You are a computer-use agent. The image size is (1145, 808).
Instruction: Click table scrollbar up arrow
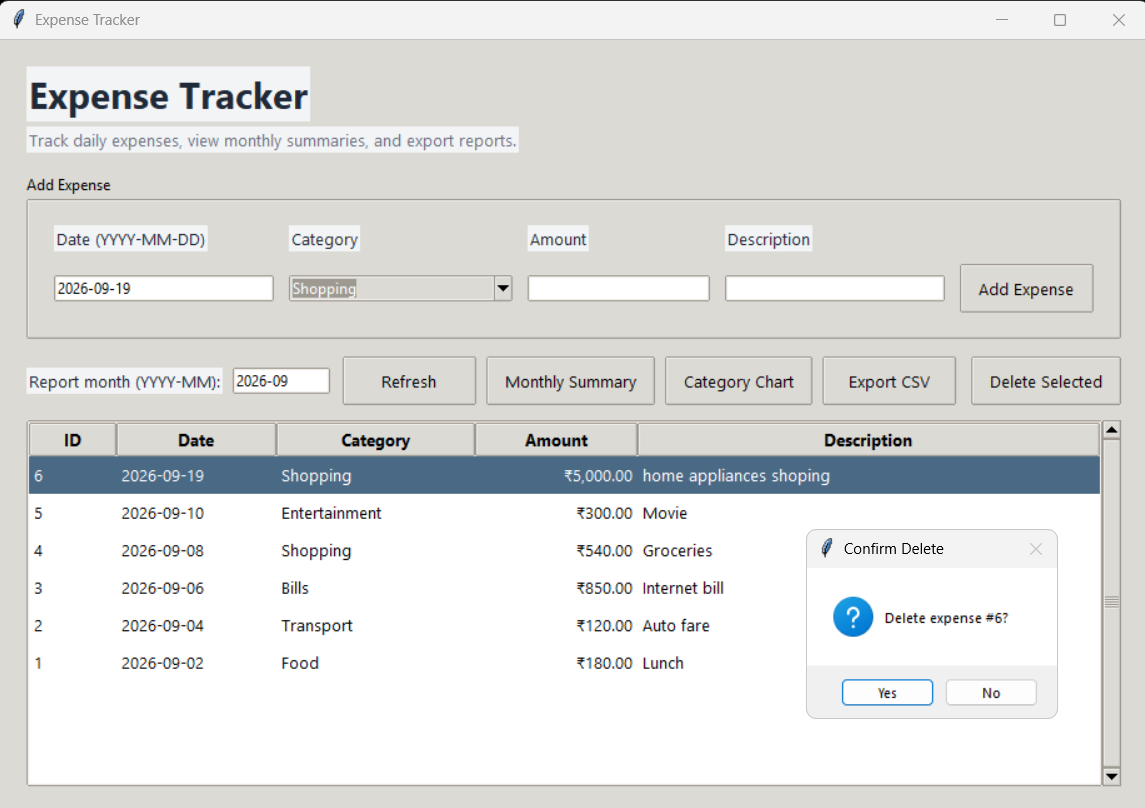(1111, 430)
